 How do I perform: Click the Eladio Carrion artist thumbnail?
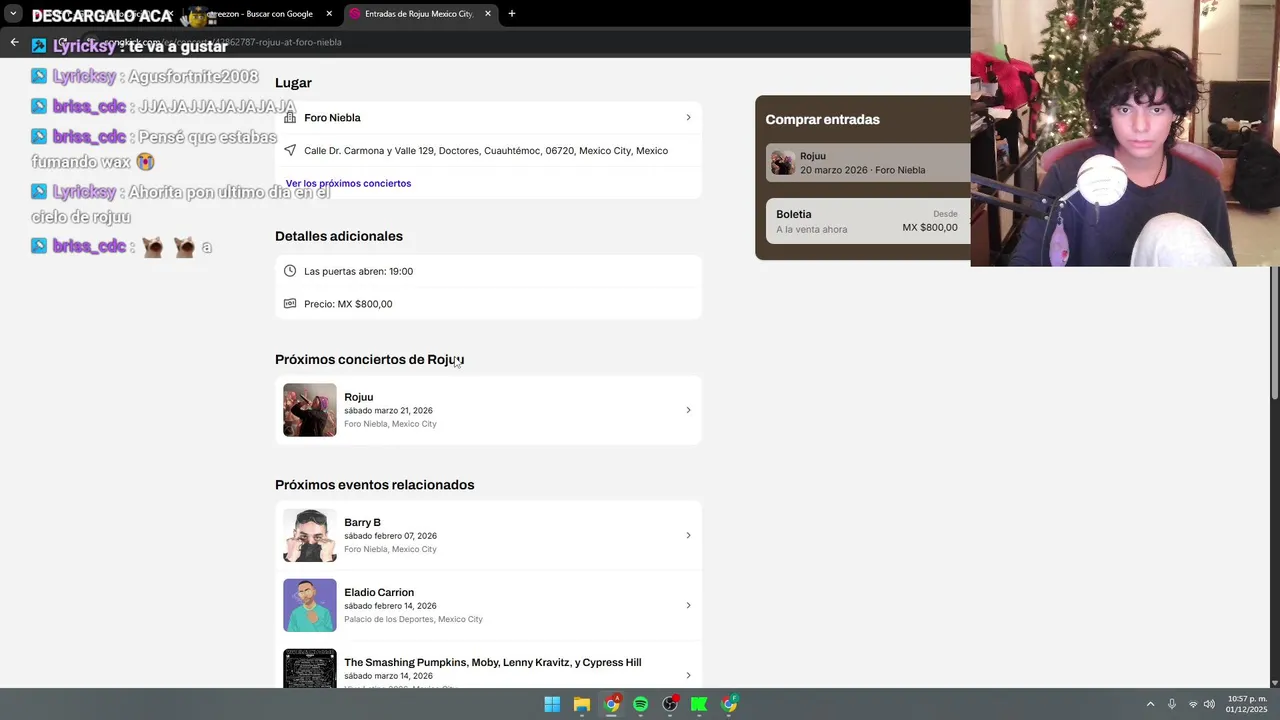click(x=310, y=605)
